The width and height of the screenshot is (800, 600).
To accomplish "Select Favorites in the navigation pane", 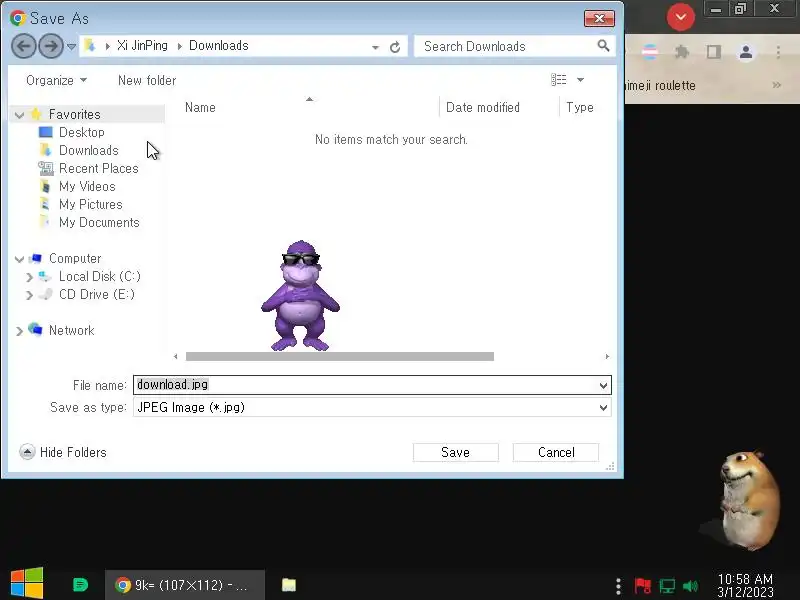I will click(x=74, y=114).
